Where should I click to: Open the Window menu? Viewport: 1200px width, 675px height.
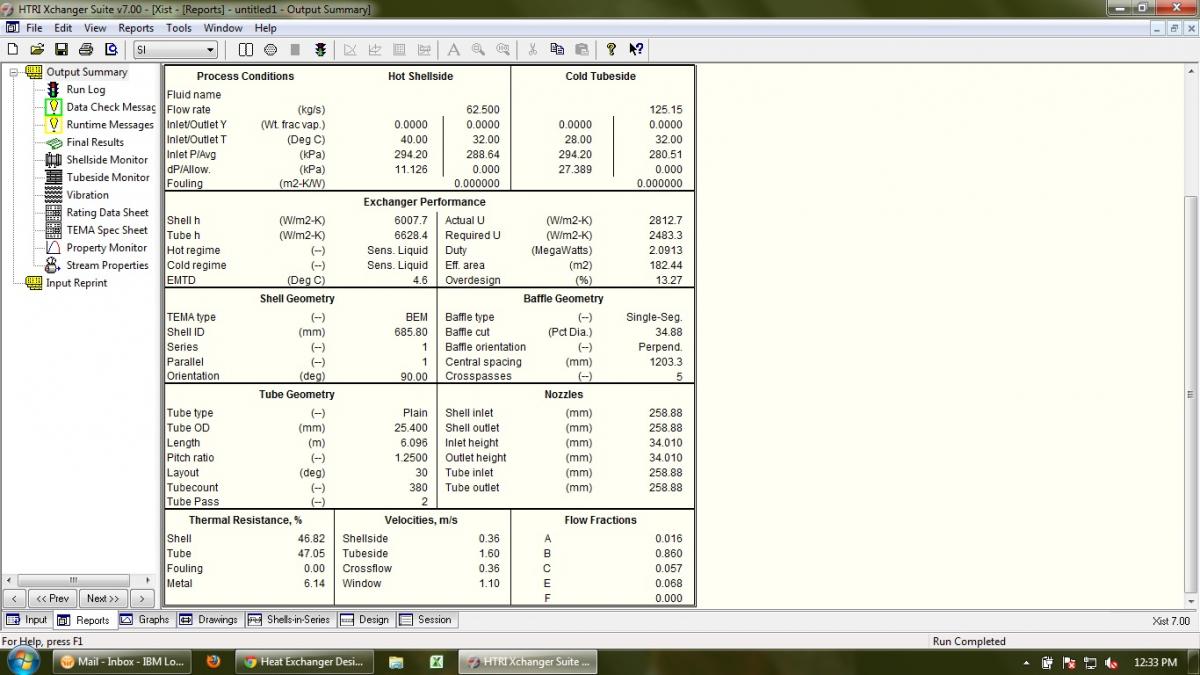pos(223,28)
